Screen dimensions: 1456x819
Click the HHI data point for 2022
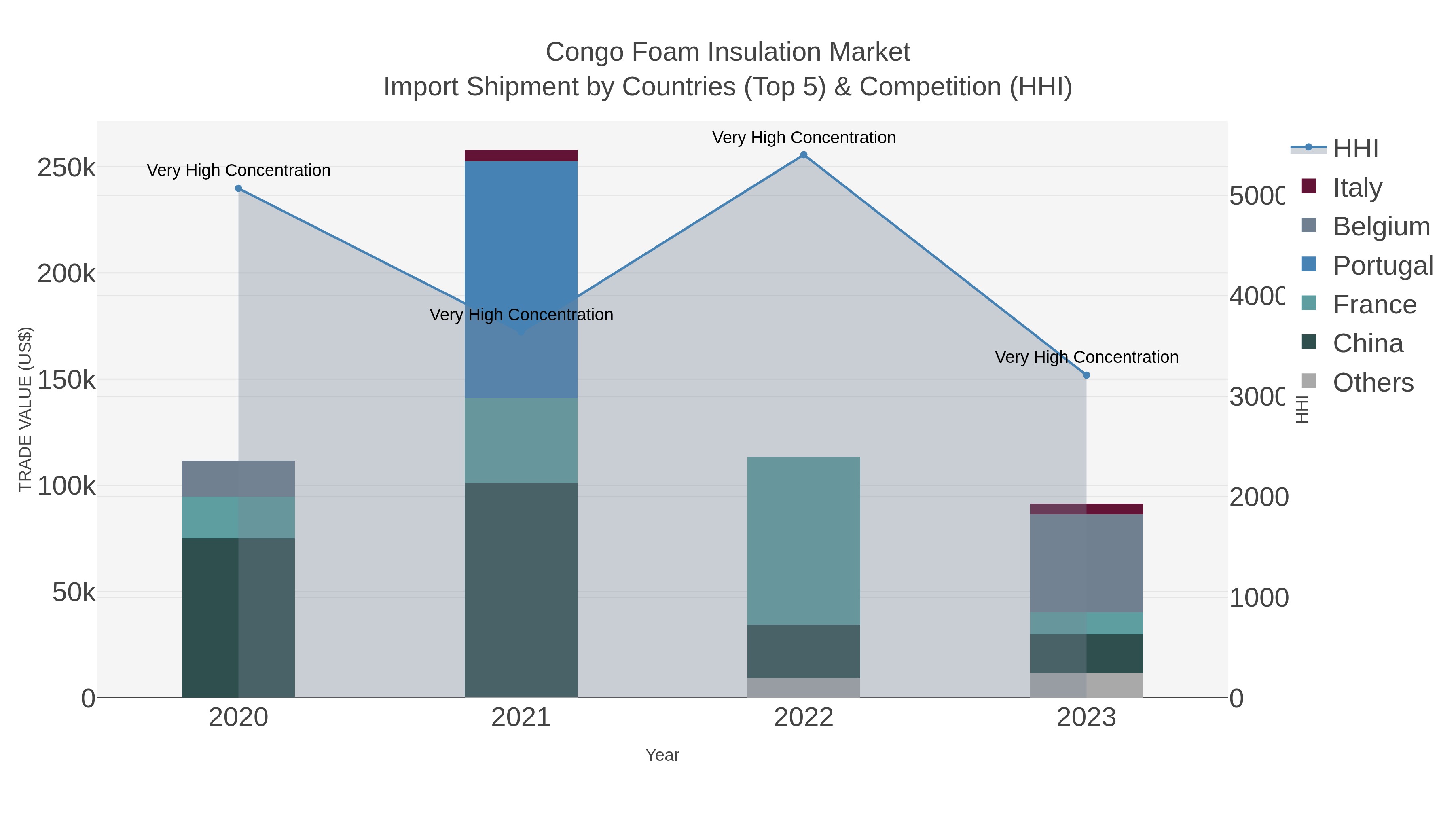(x=804, y=155)
